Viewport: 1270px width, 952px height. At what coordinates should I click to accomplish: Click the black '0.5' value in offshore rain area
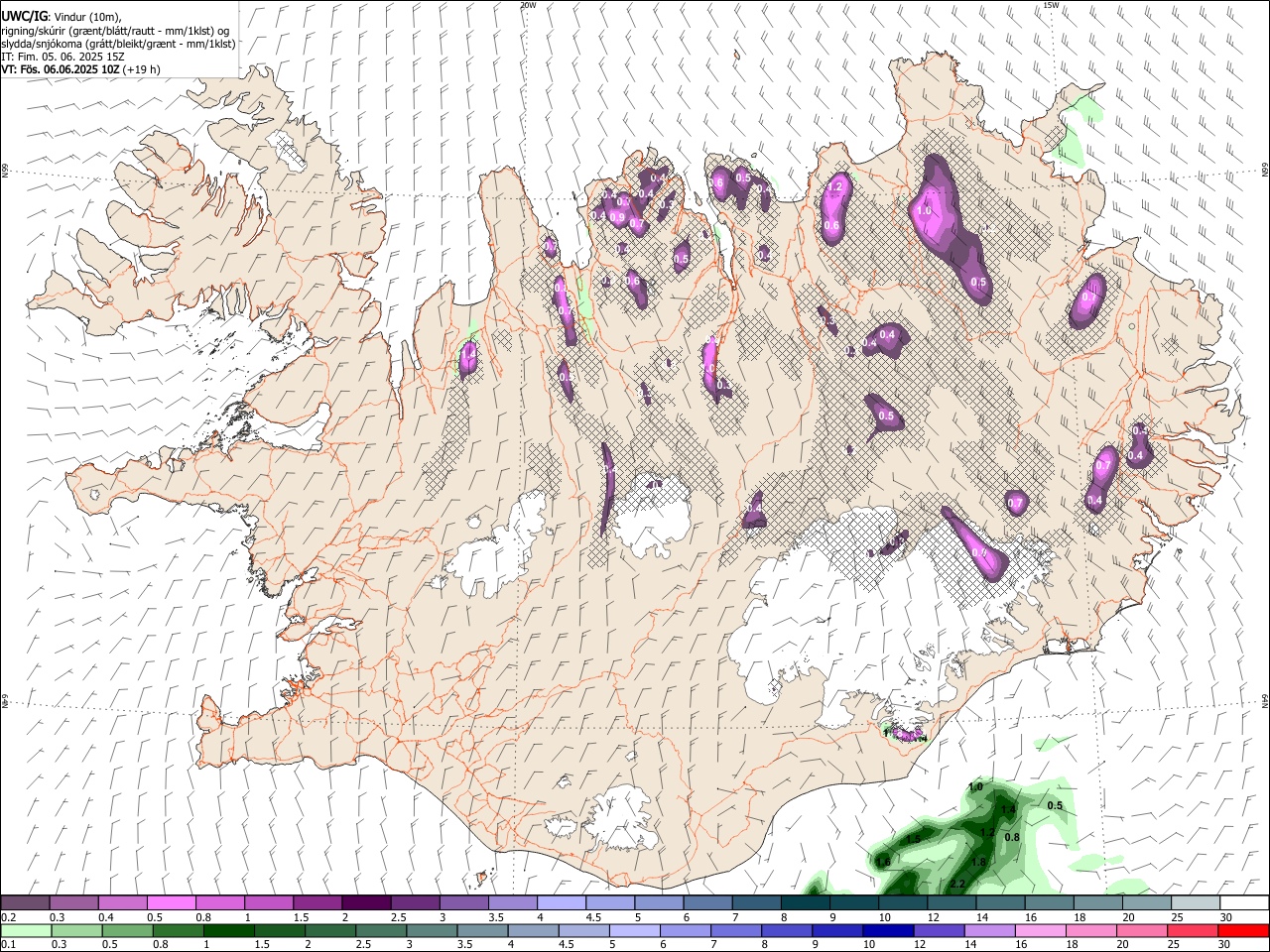pyautogui.click(x=1055, y=805)
